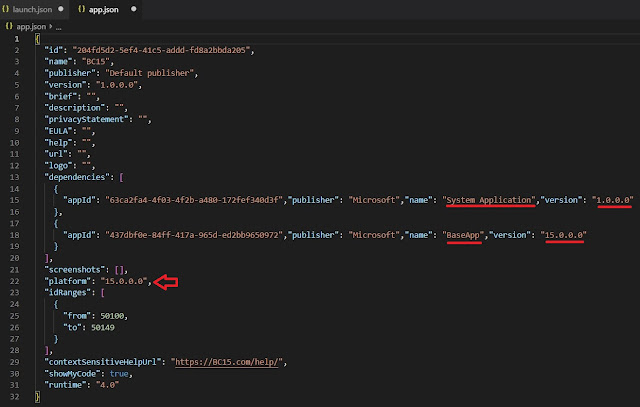Screen dimensions: 640x407
Task: Click JSON braces icon on app.json tab
Action: (81, 9)
